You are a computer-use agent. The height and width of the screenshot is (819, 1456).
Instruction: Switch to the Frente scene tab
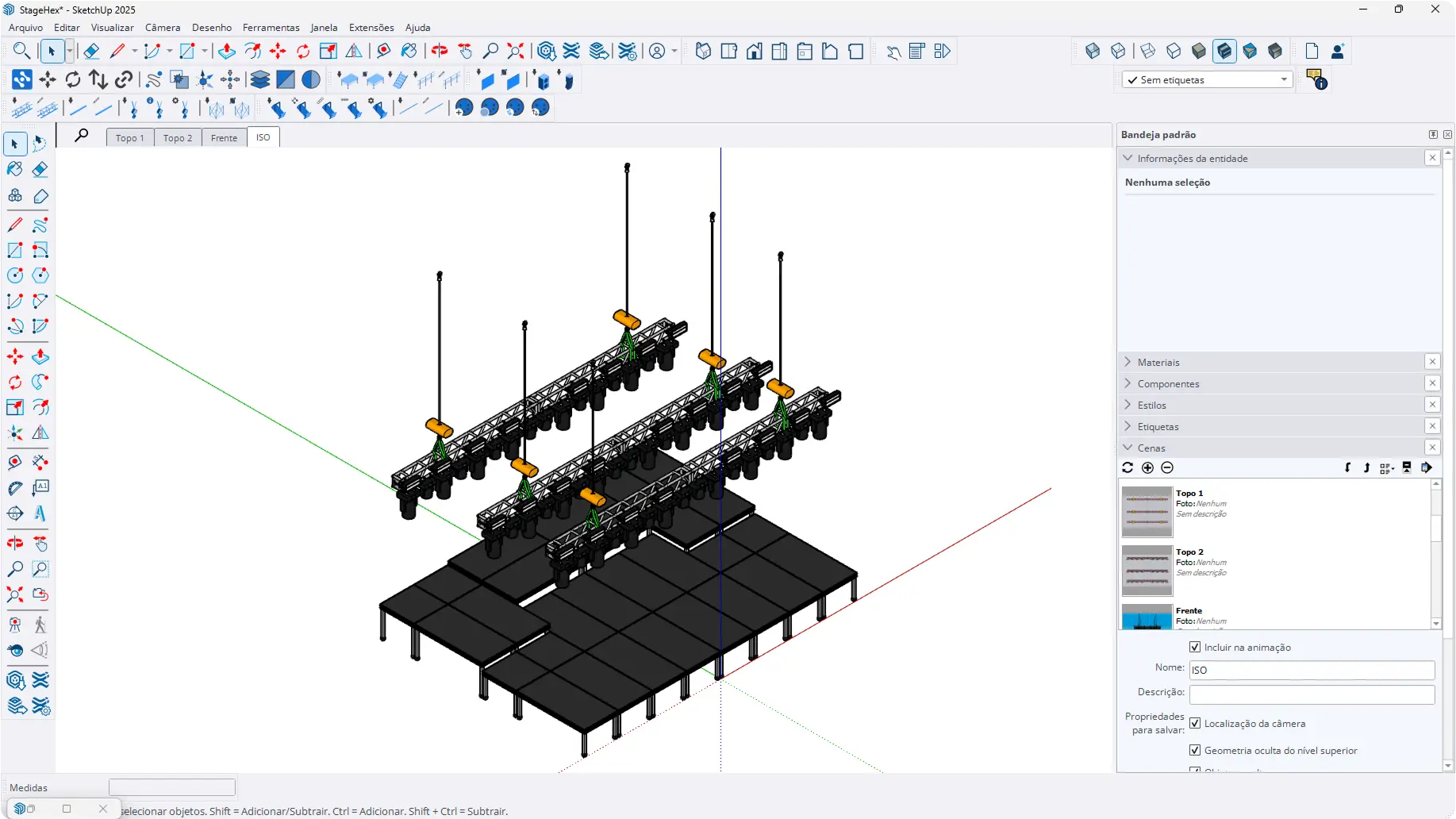click(224, 138)
